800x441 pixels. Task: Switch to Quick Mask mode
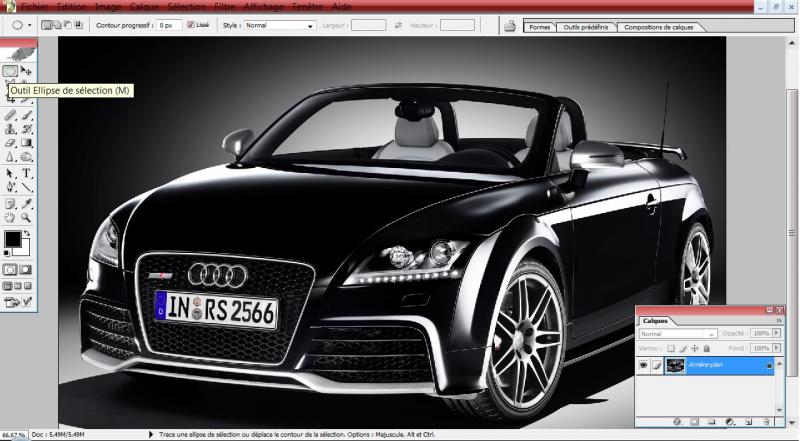(26, 270)
